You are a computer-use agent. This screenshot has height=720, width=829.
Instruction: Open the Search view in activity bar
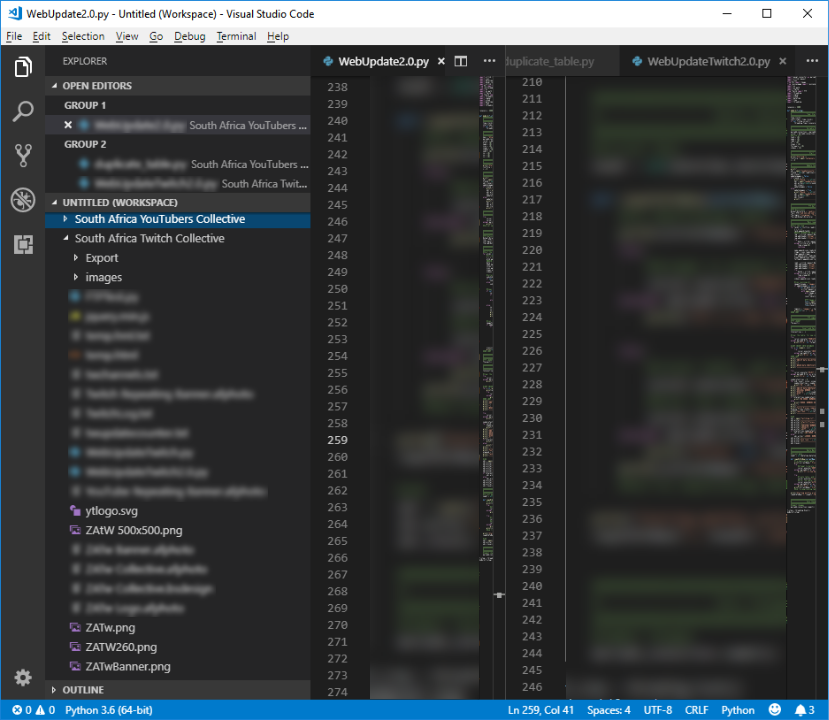pyautogui.click(x=23, y=111)
